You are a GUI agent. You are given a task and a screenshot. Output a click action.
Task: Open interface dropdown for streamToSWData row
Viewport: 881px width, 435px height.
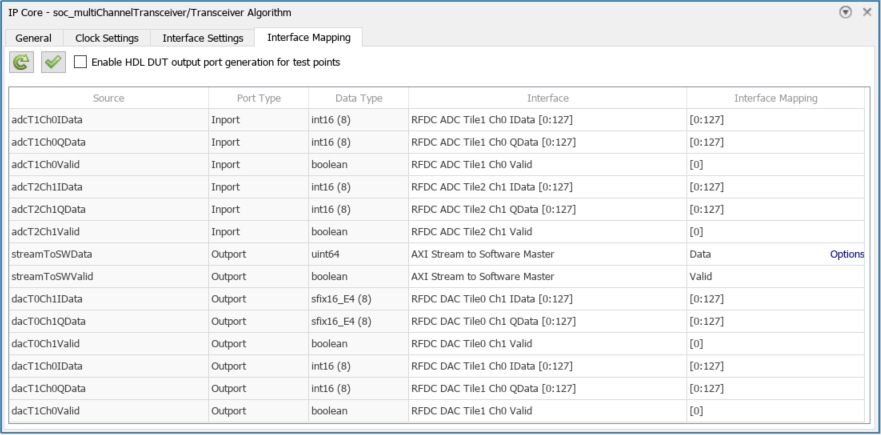tap(546, 254)
